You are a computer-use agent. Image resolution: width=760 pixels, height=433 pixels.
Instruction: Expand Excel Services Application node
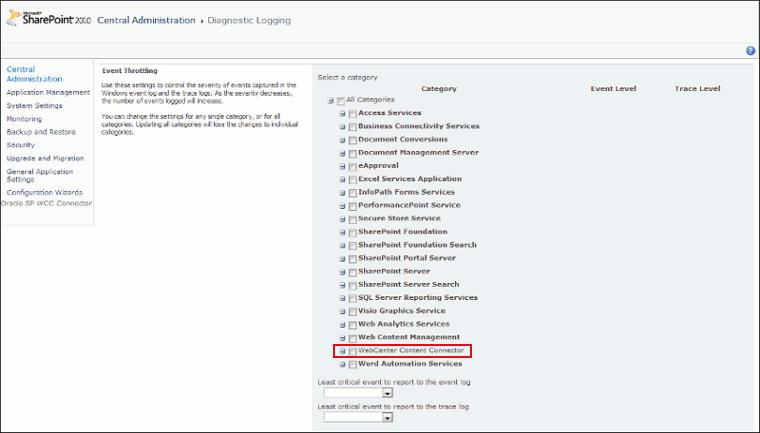pos(342,179)
